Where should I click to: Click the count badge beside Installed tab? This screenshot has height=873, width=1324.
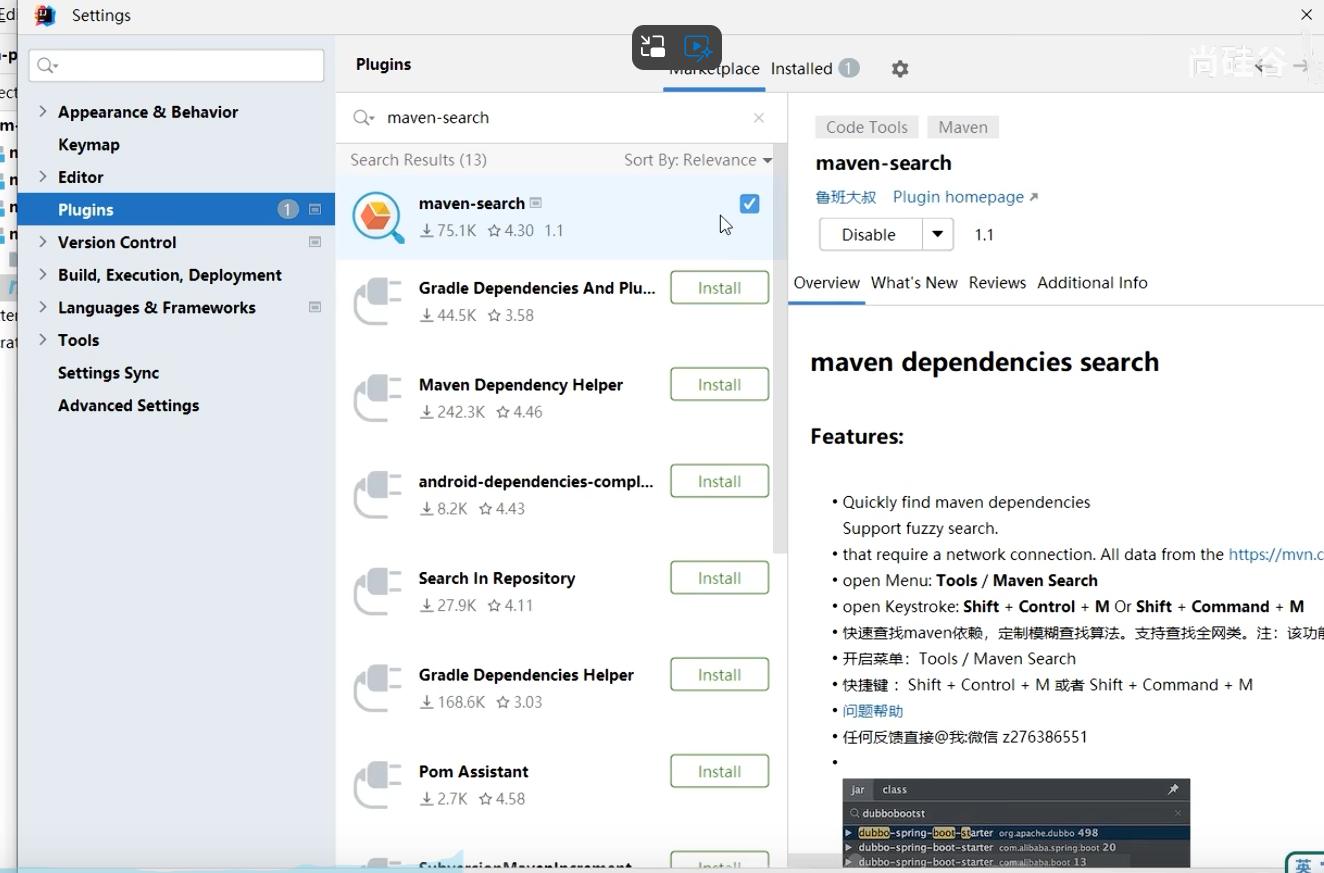coord(849,68)
